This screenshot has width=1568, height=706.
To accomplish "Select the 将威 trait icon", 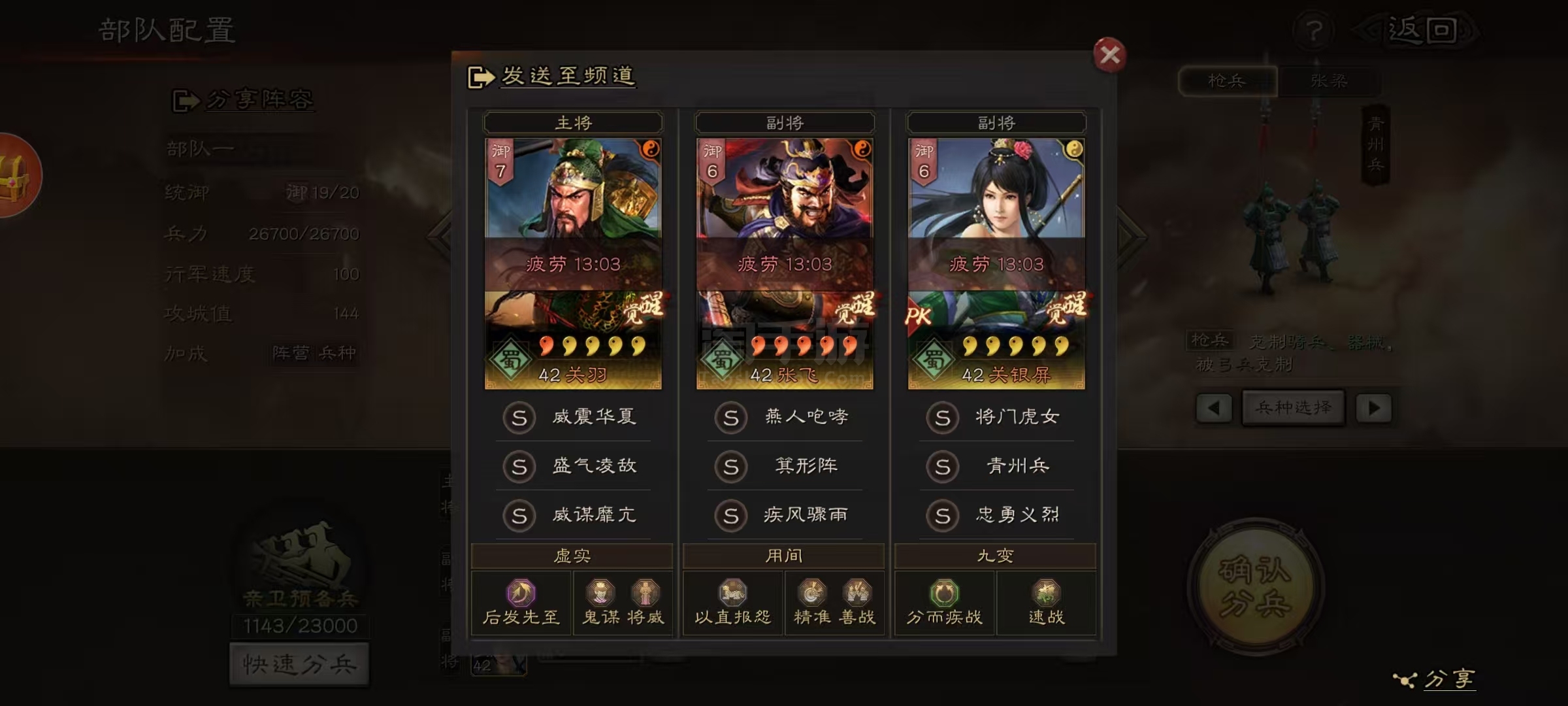I will point(645,593).
